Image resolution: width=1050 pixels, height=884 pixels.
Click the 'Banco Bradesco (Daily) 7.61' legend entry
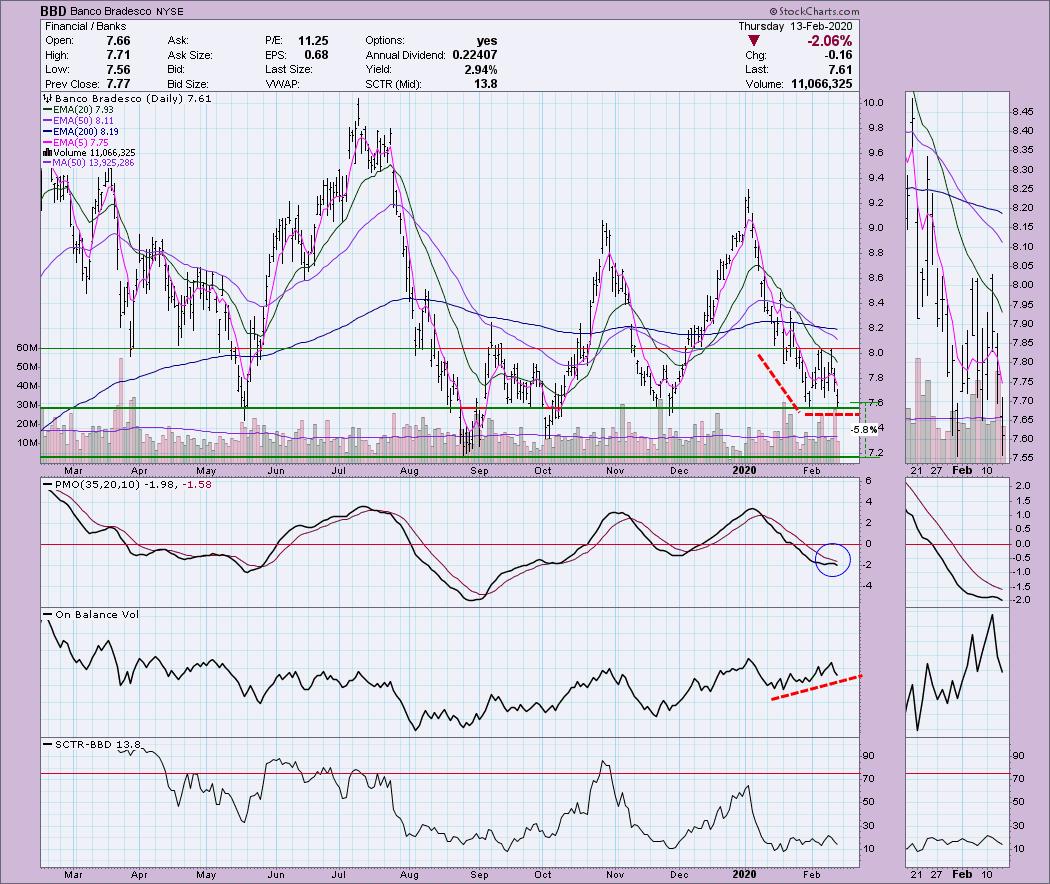point(133,98)
